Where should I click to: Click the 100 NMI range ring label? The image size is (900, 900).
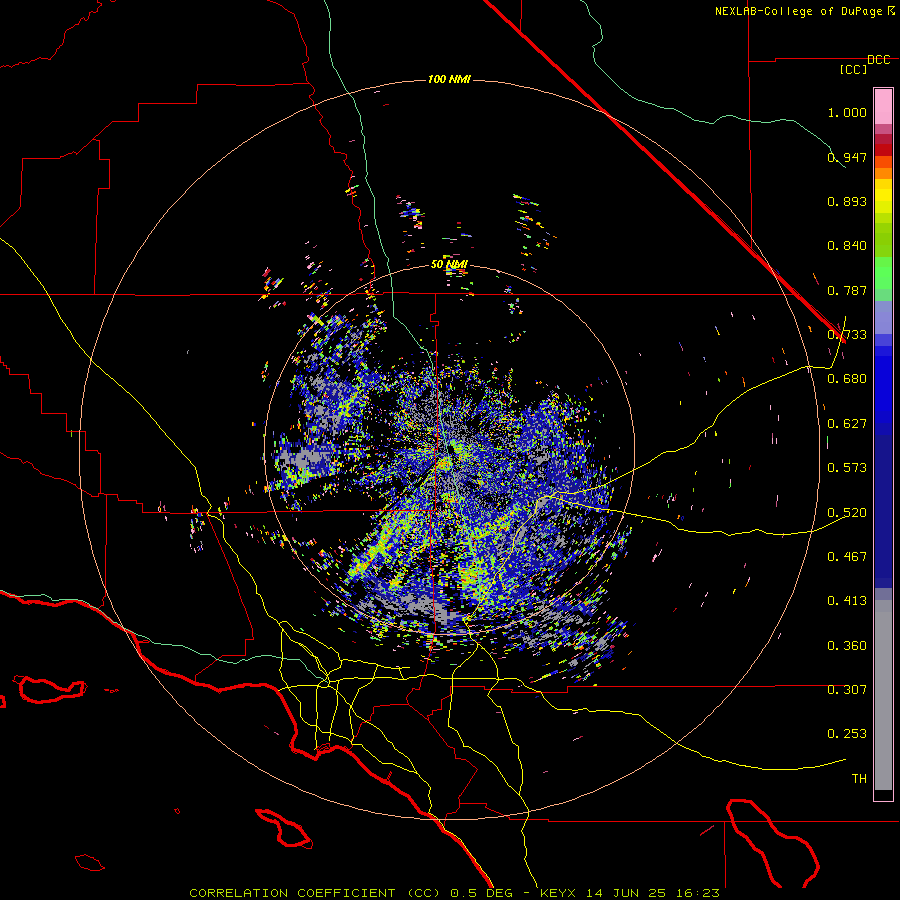pos(449,79)
